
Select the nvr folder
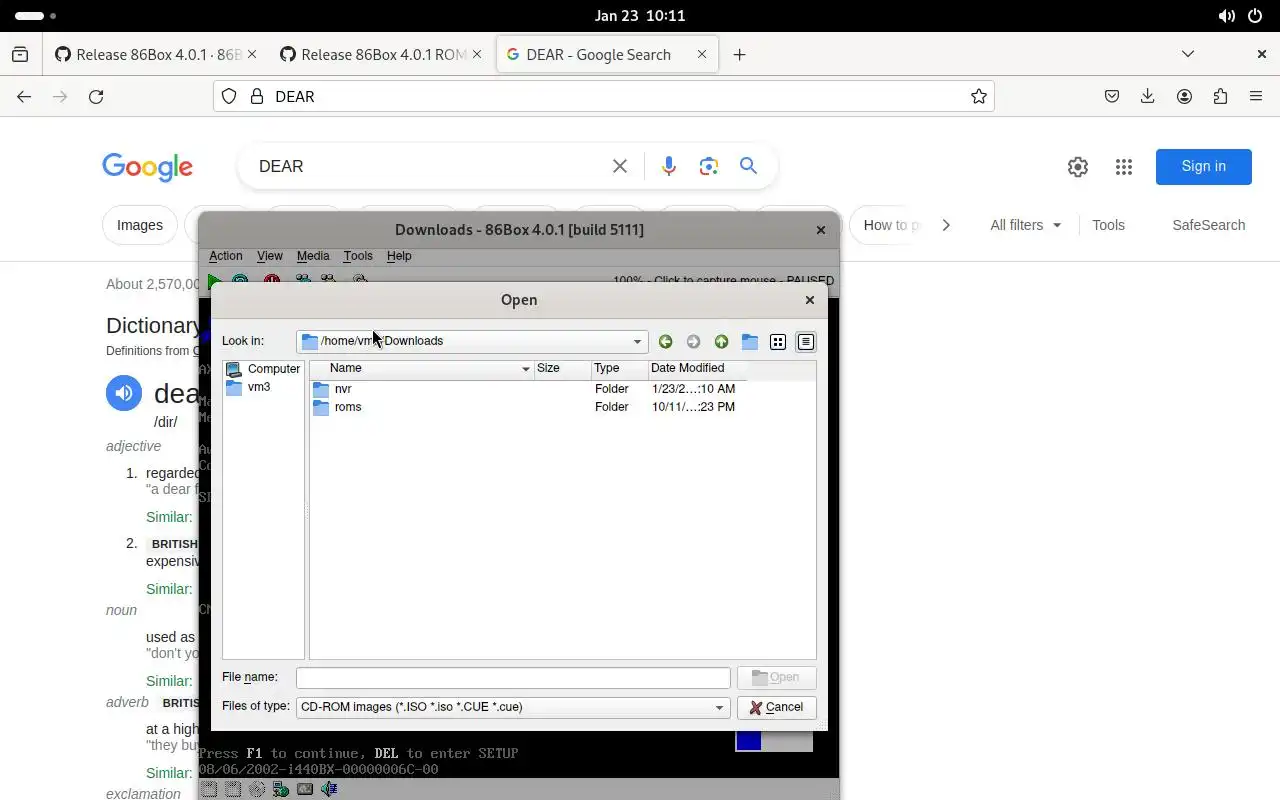point(343,389)
